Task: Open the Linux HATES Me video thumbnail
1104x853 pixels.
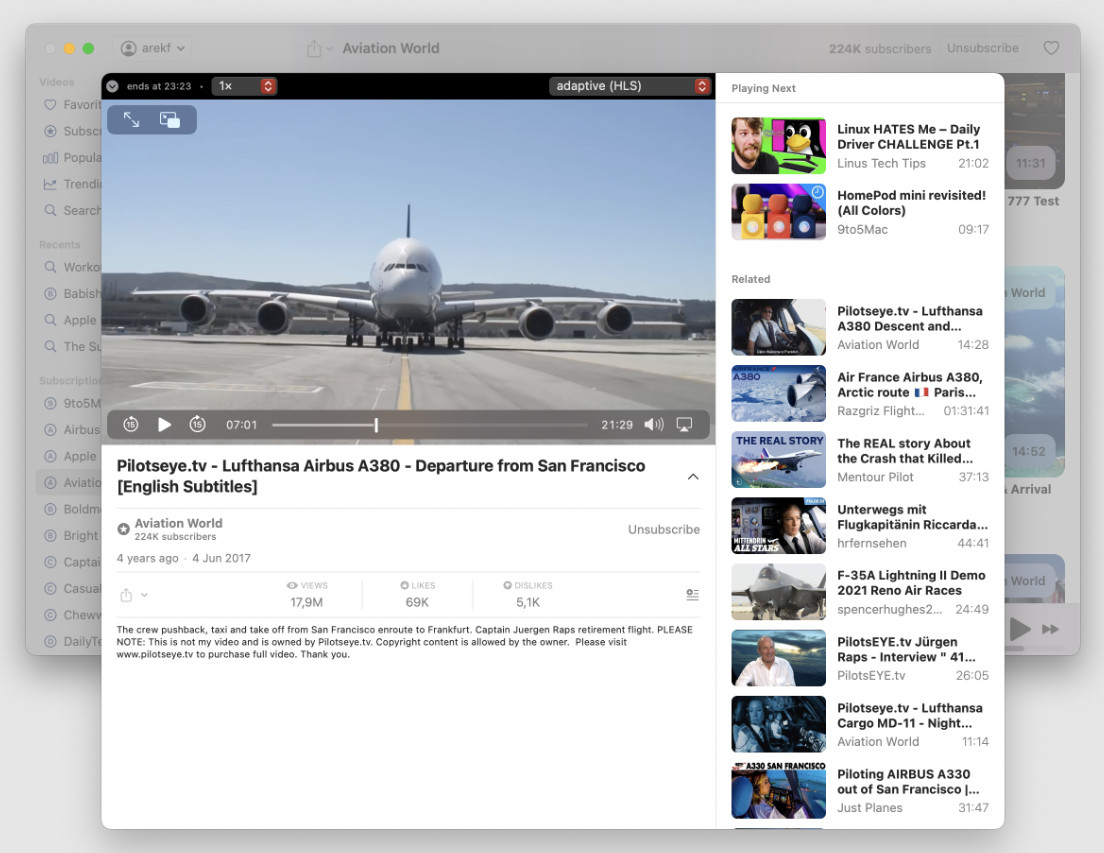Action: pyautogui.click(x=779, y=146)
